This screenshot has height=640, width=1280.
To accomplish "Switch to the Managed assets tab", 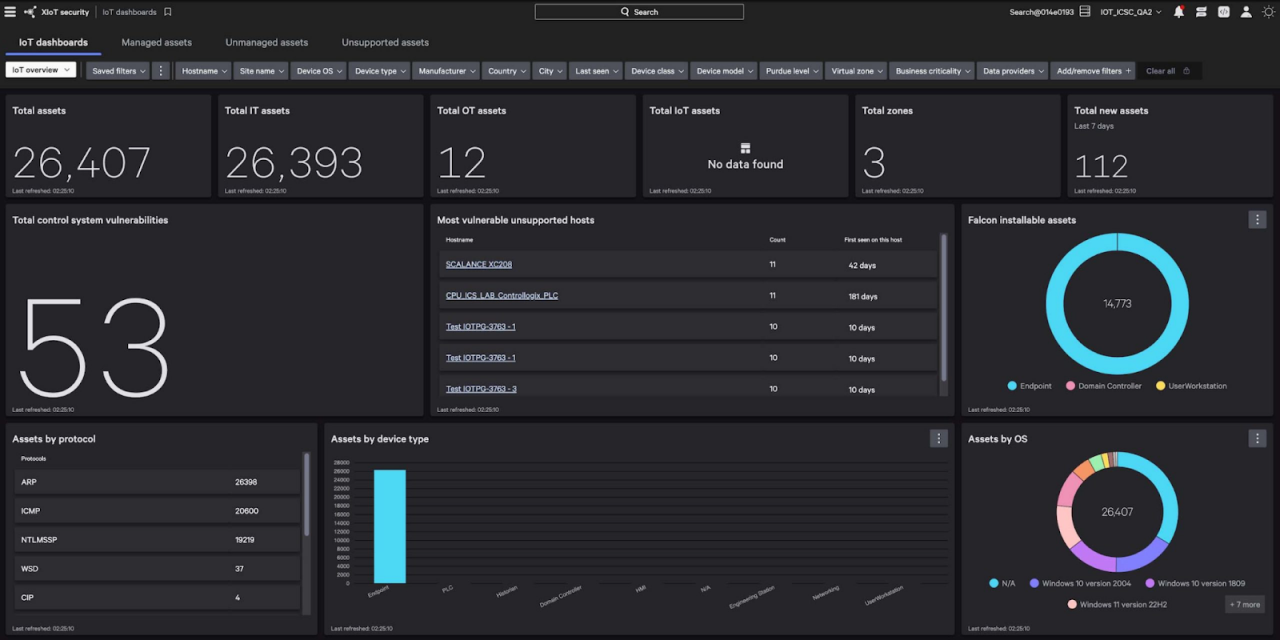I will pyautogui.click(x=156, y=42).
